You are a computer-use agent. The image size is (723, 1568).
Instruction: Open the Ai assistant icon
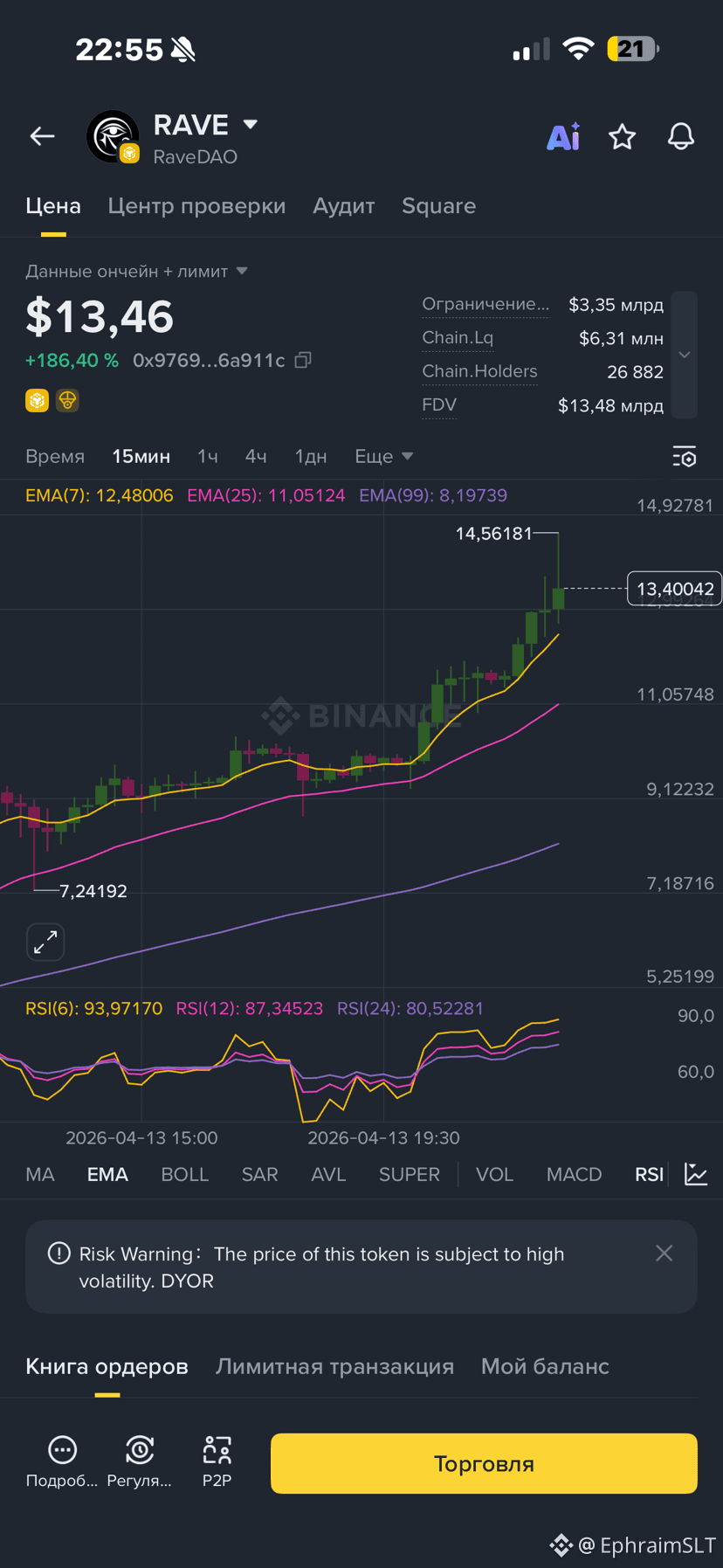click(x=563, y=137)
